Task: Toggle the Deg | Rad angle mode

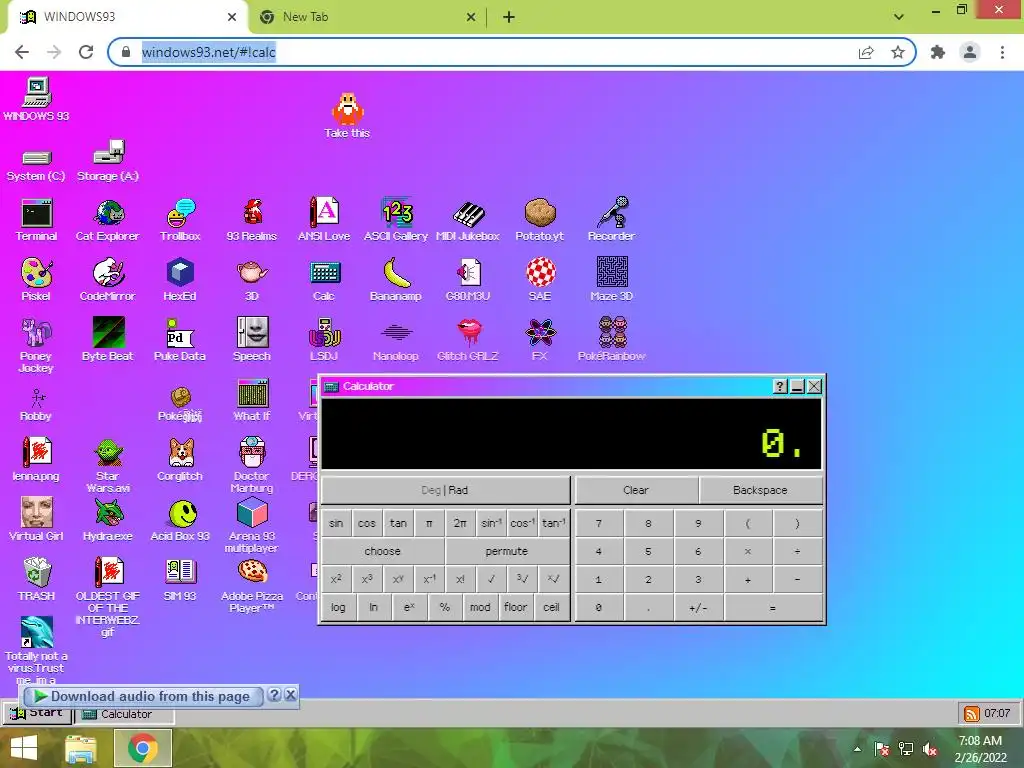Action: [x=445, y=490]
